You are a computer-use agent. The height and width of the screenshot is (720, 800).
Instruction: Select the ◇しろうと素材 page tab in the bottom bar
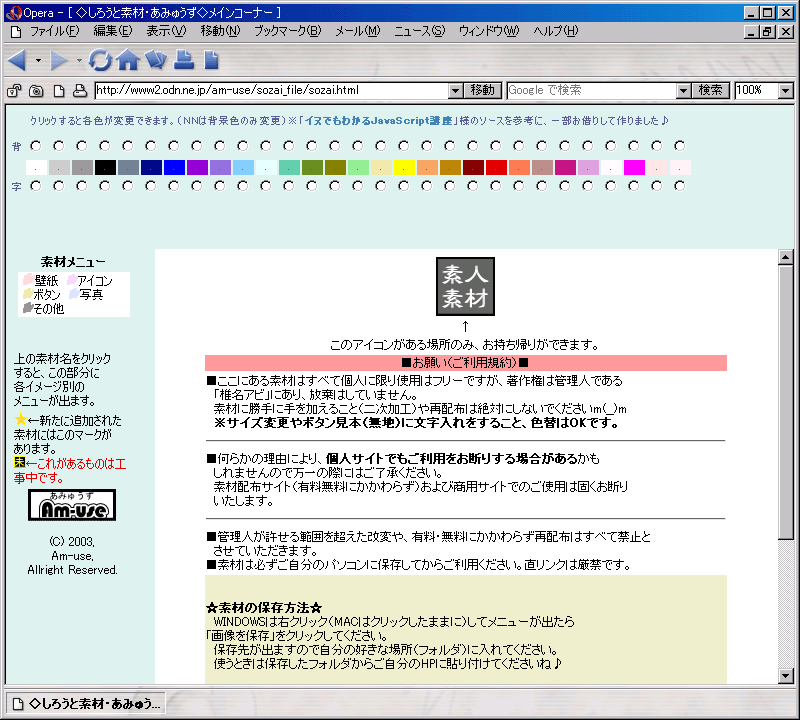(86, 704)
